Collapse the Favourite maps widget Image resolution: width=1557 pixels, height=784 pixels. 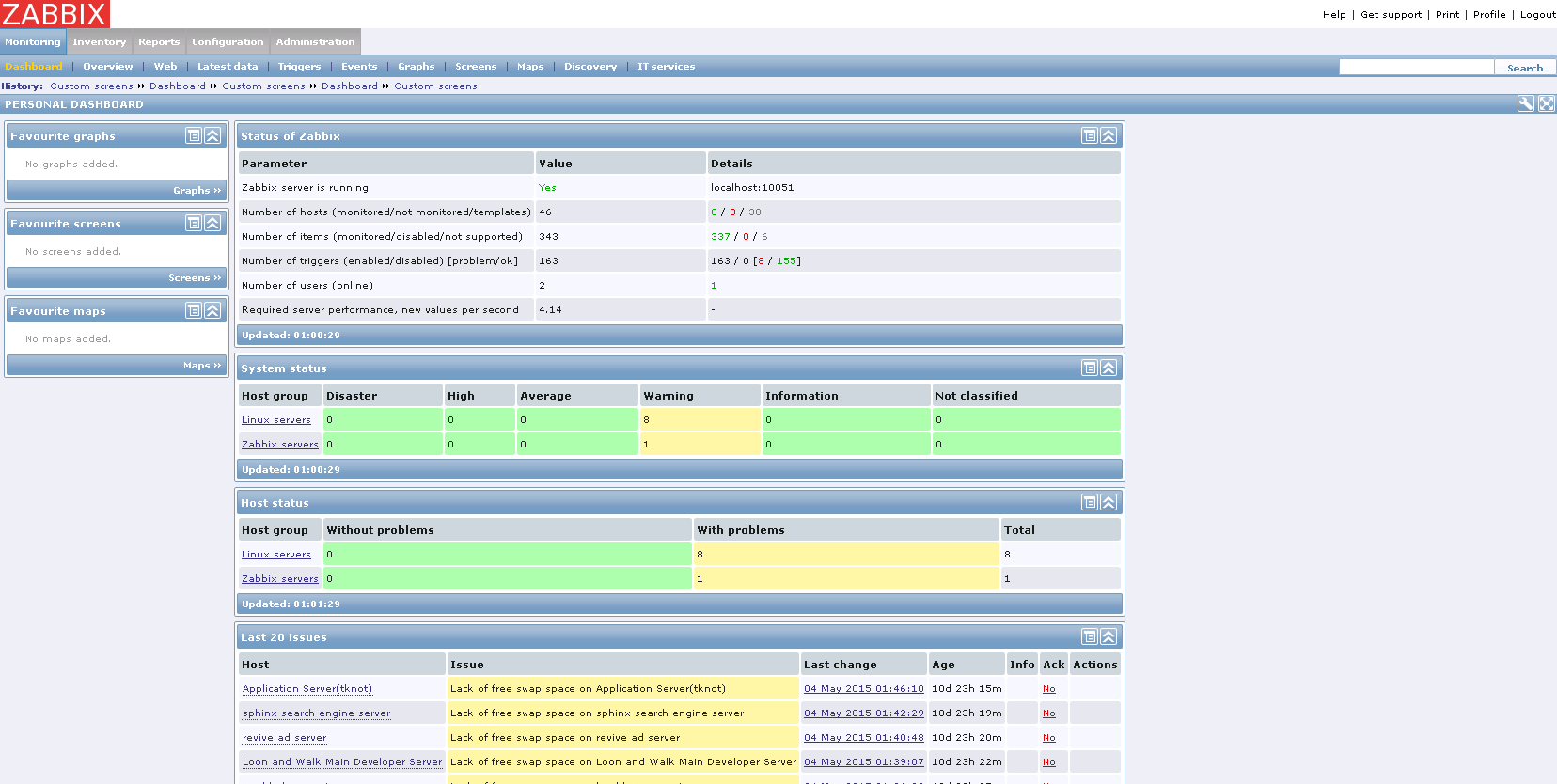tap(212, 311)
